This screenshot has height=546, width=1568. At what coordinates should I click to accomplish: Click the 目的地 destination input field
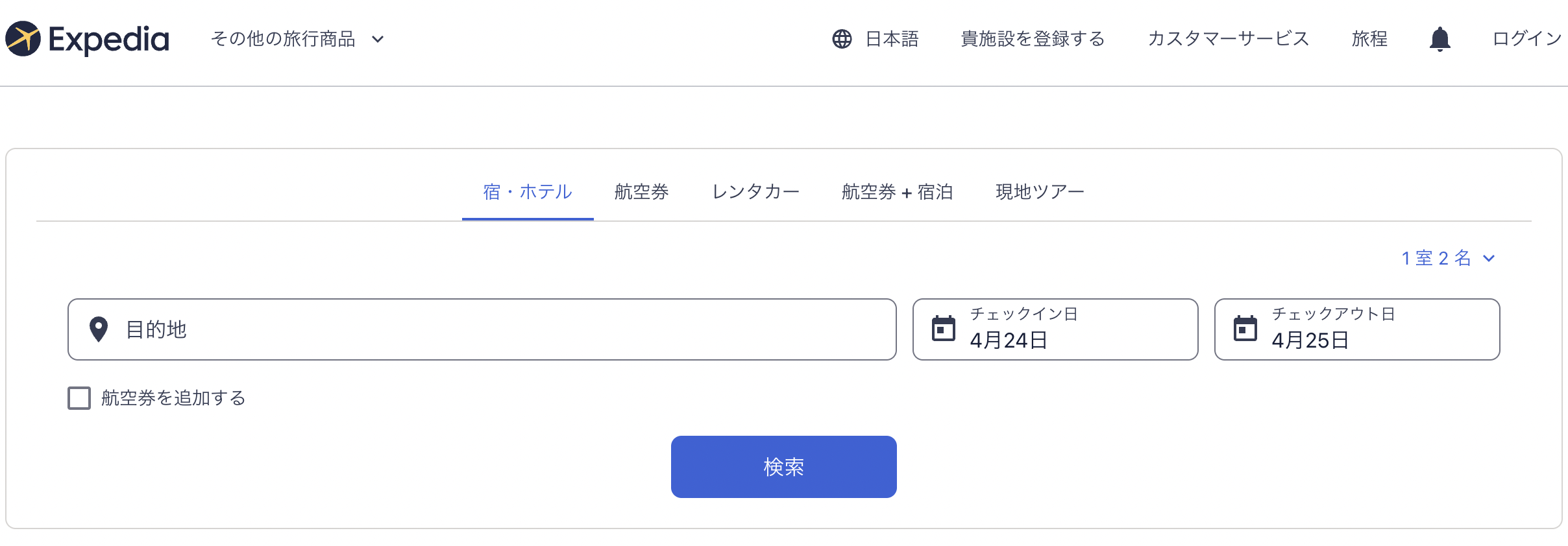482,329
